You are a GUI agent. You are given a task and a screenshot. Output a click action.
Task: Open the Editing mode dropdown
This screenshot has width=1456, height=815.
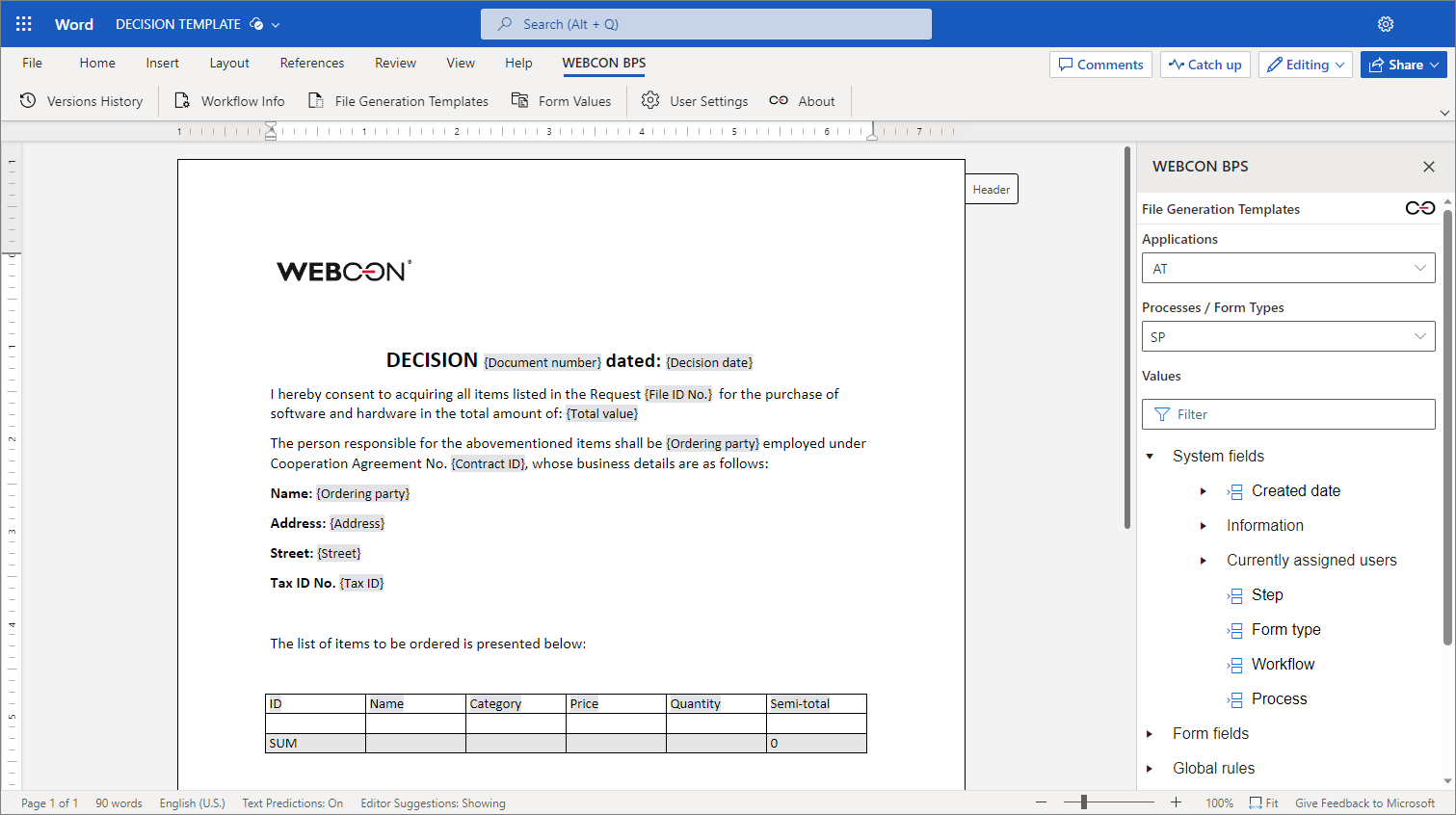(x=1305, y=65)
